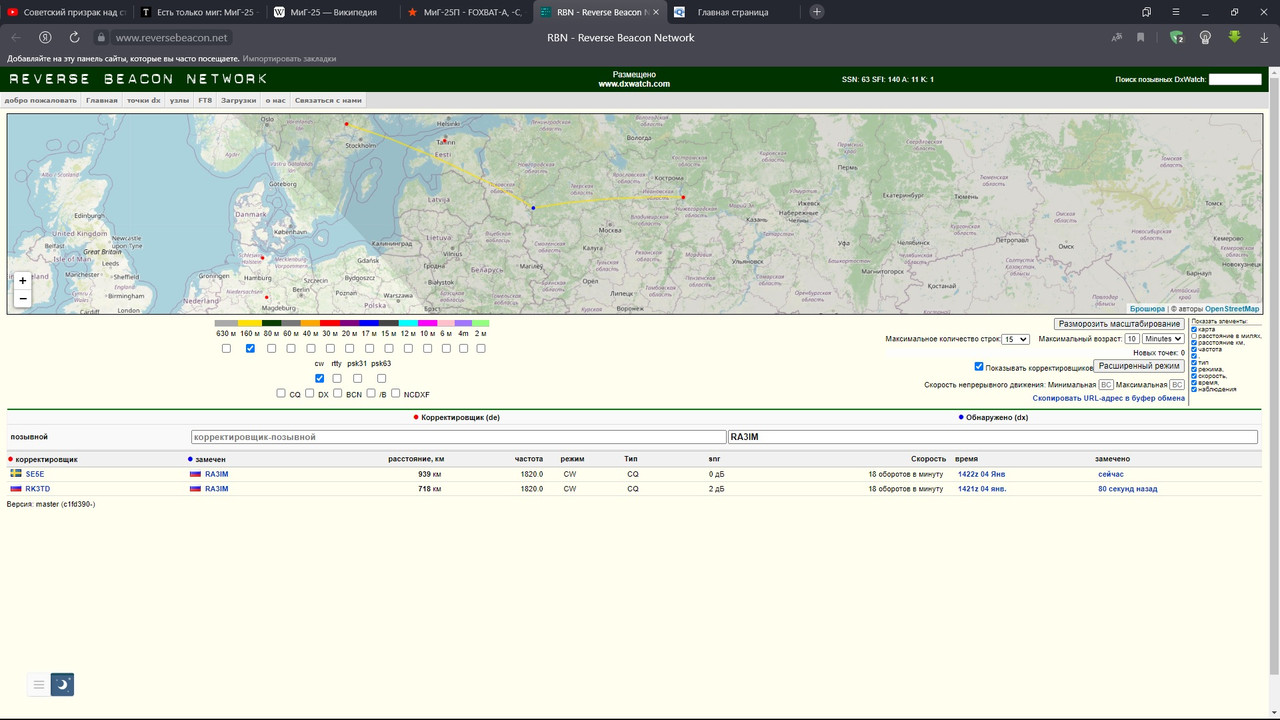The image size is (1280, 720).
Task: Zoom out the map with minus button
Action: (23, 298)
